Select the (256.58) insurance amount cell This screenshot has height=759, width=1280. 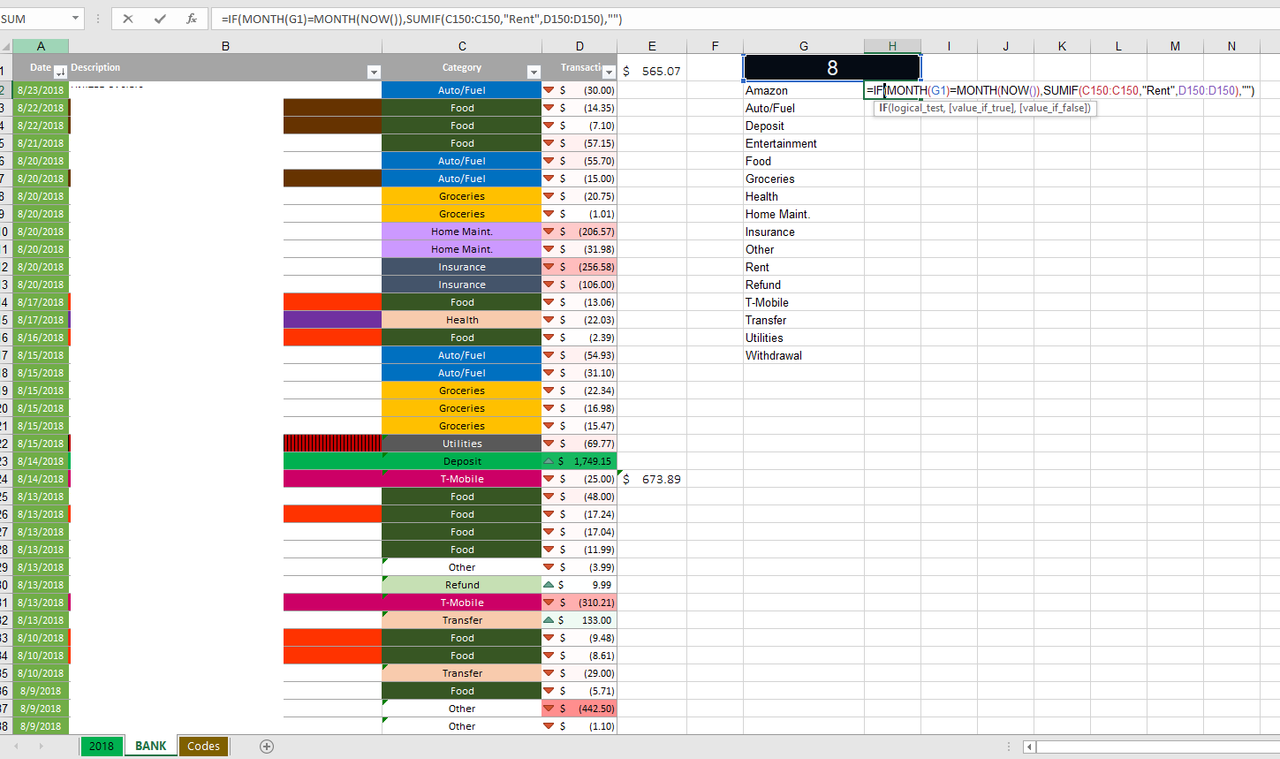point(579,267)
